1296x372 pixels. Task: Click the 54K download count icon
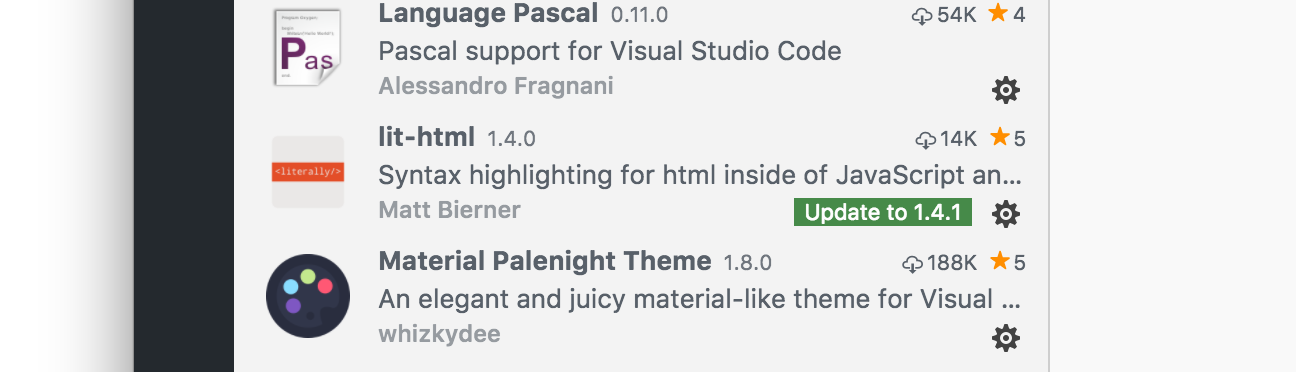coord(922,15)
